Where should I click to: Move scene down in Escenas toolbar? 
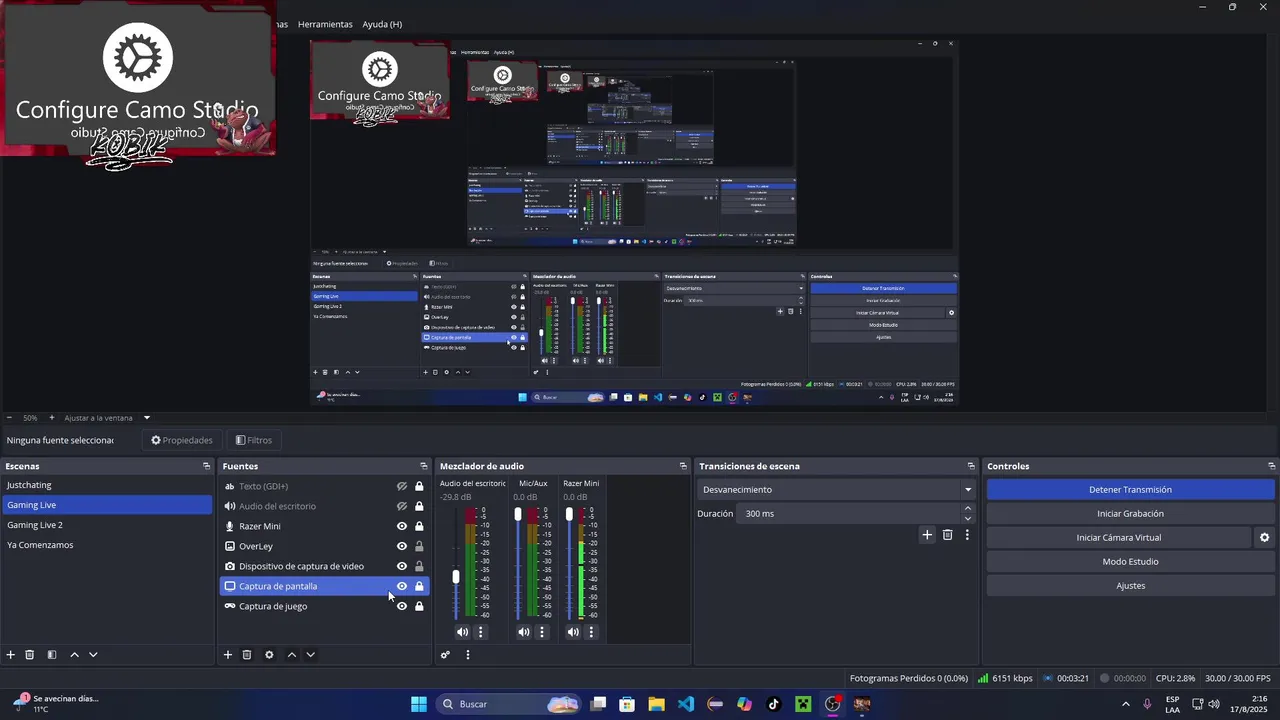(x=93, y=655)
